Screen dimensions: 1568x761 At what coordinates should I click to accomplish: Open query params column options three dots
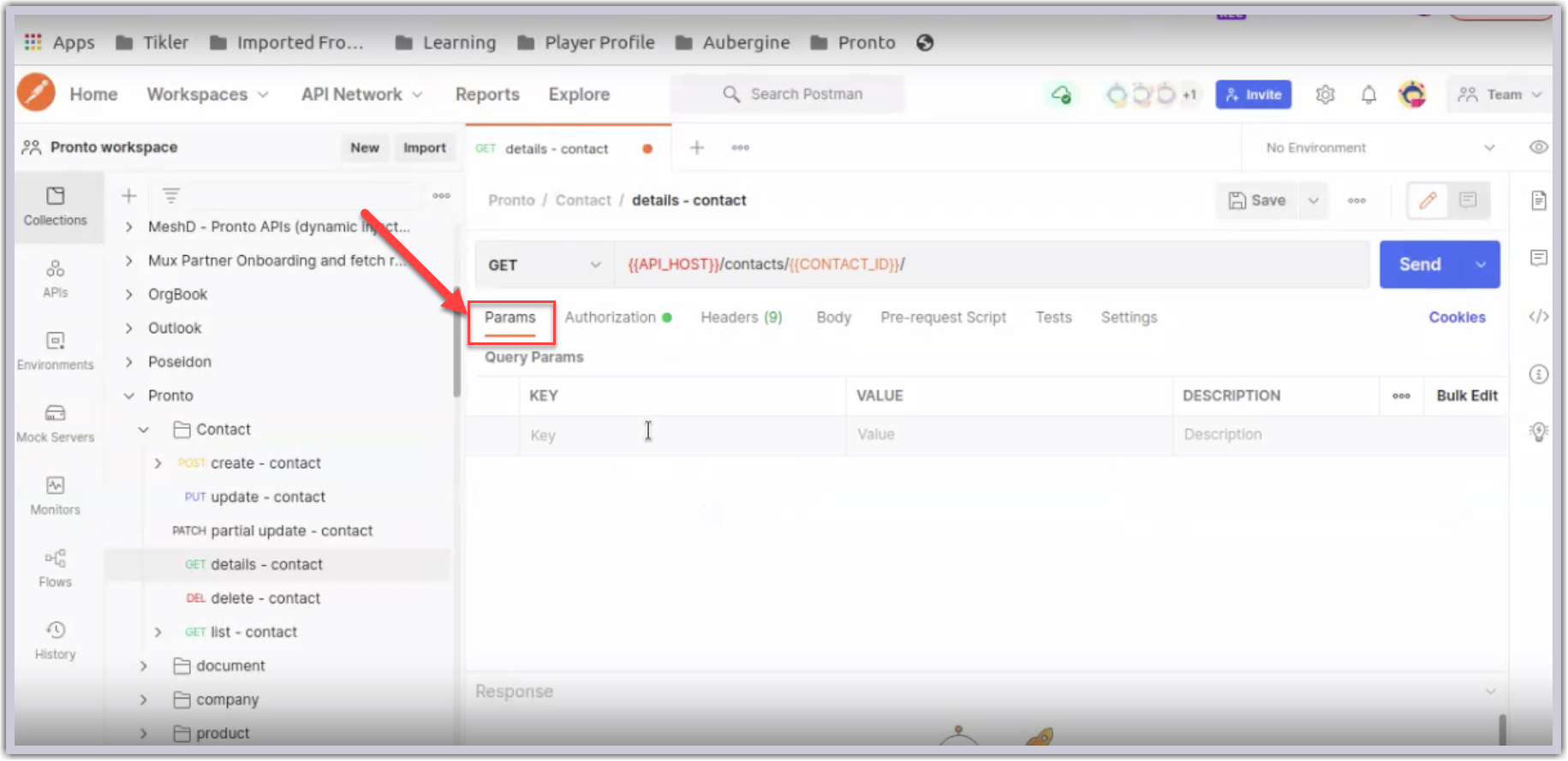(x=1401, y=395)
